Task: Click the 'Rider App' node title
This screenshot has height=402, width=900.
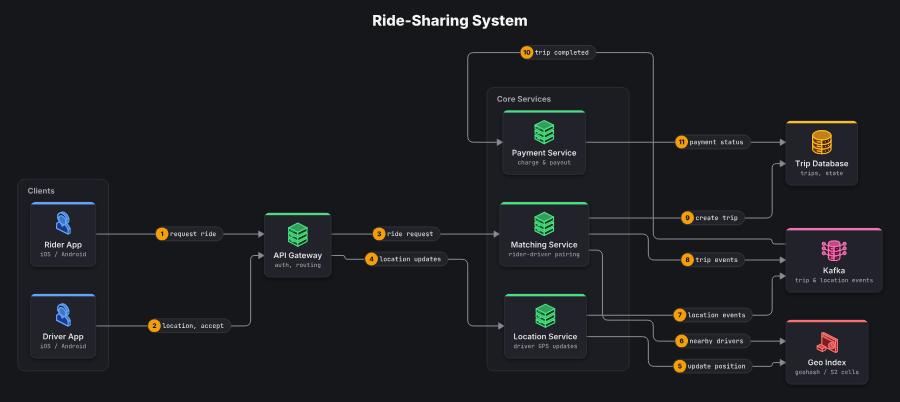Action: (x=63, y=244)
